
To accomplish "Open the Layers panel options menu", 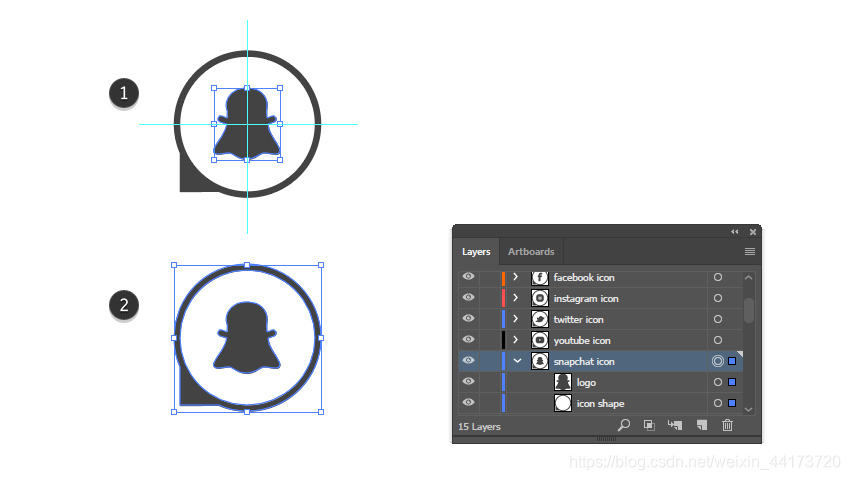I will (750, 252).
